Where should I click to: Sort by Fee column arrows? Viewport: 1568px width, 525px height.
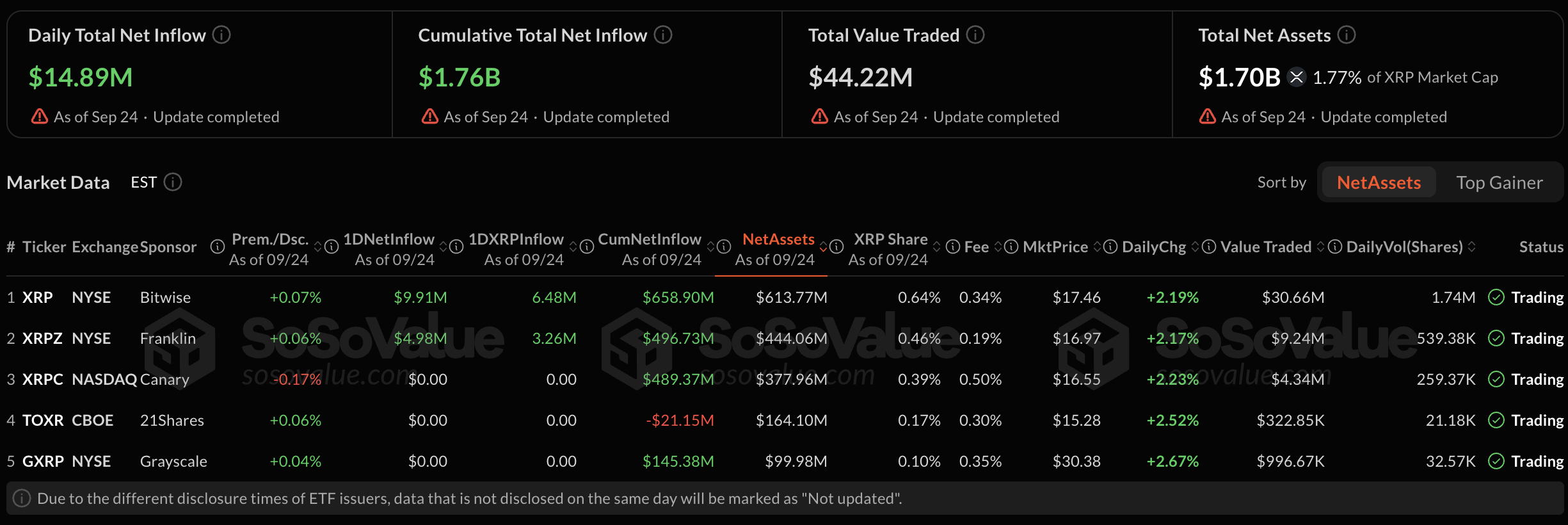tap(997, 247)
